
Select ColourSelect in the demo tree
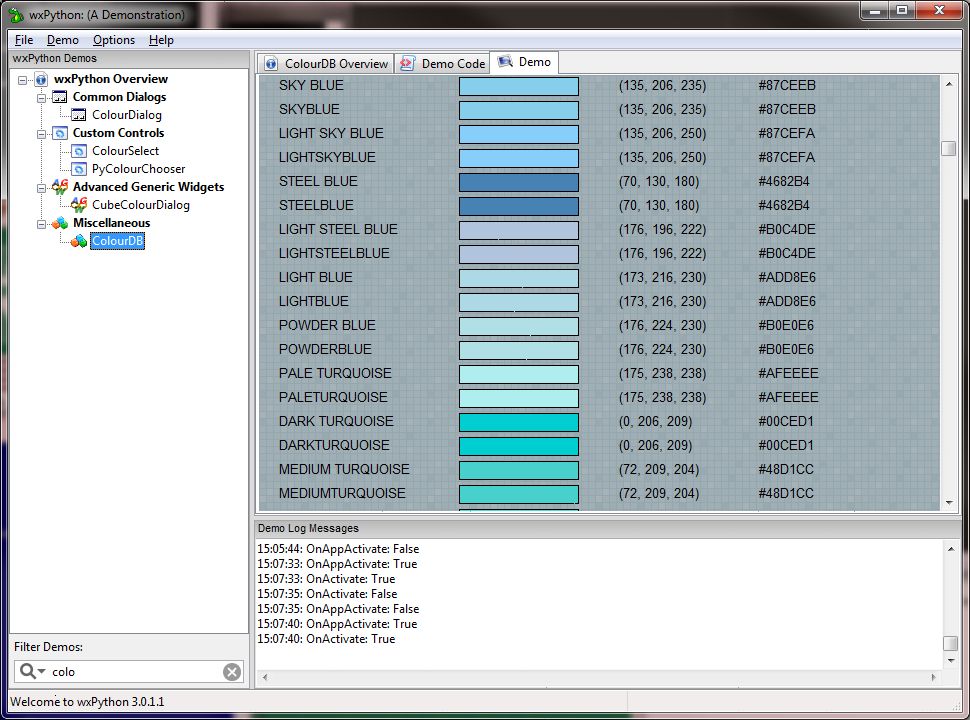(x=126, y=151)
